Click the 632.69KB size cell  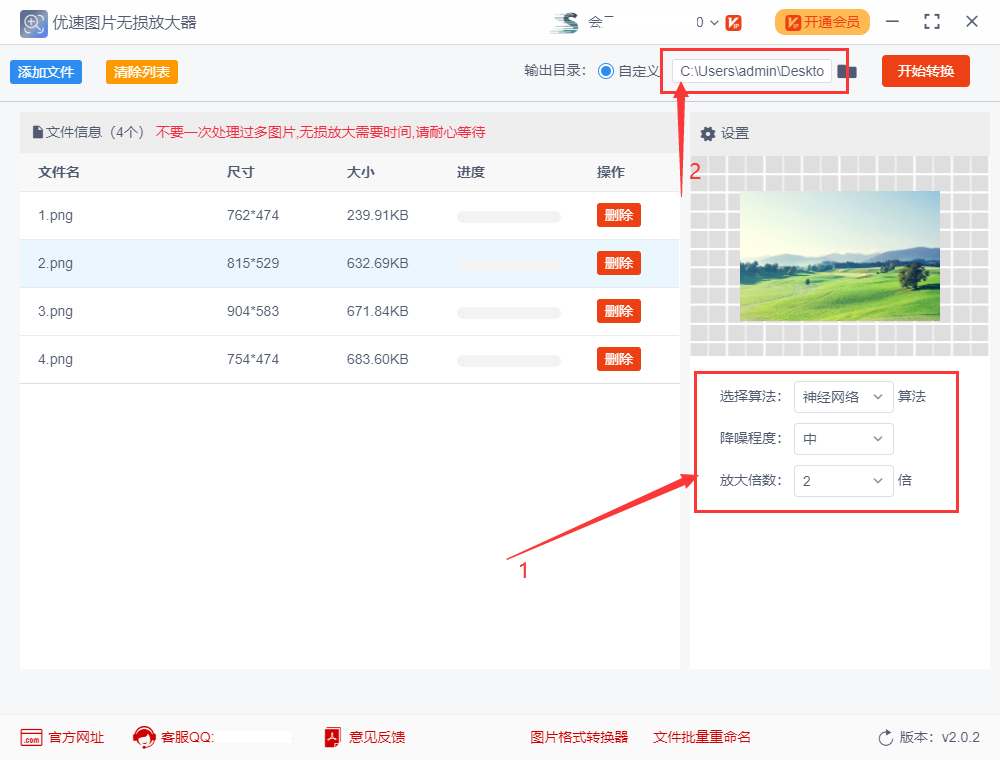coord(378,263)
